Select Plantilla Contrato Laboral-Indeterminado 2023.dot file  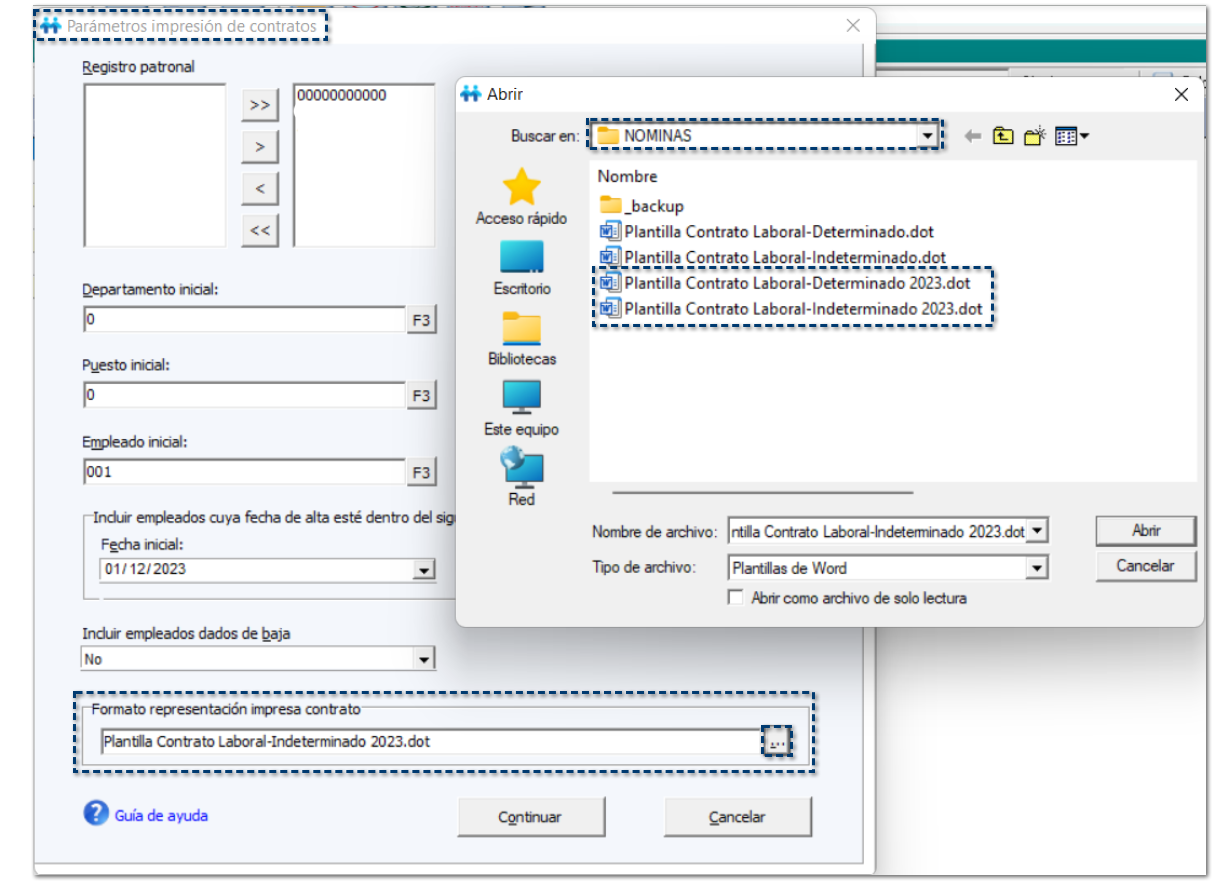(791, 309)
